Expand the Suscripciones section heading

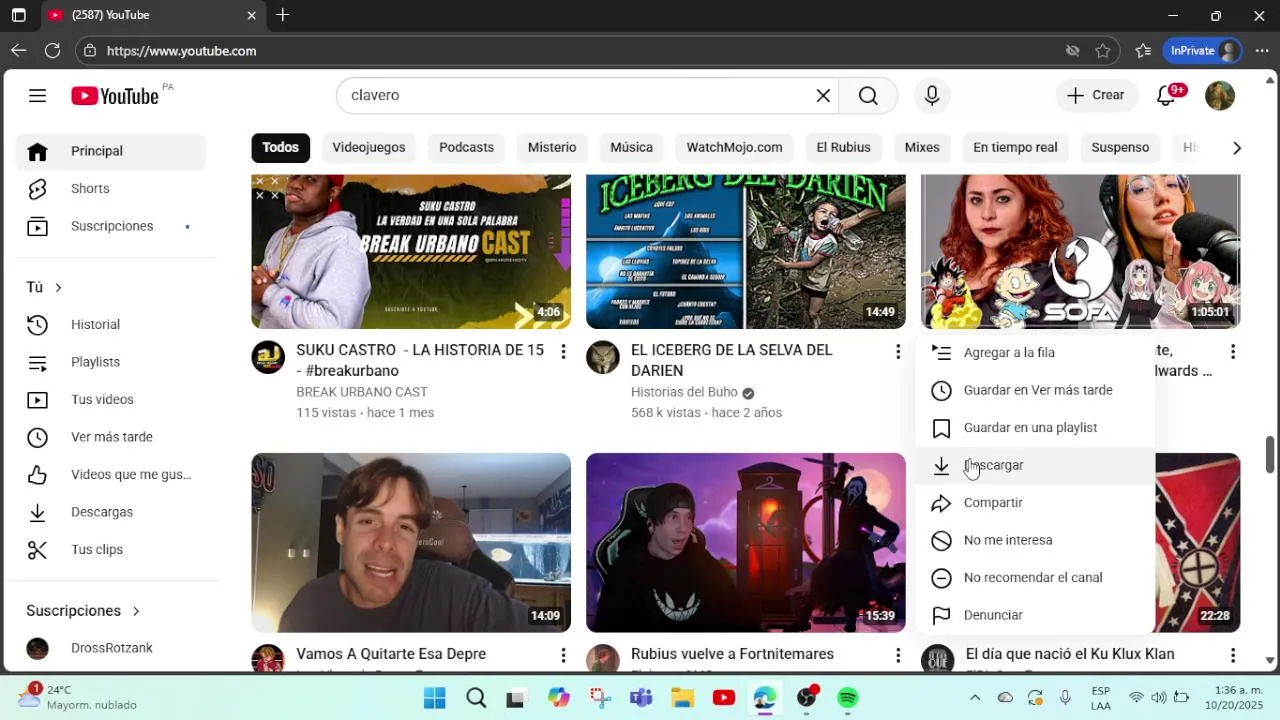[83, 611]
